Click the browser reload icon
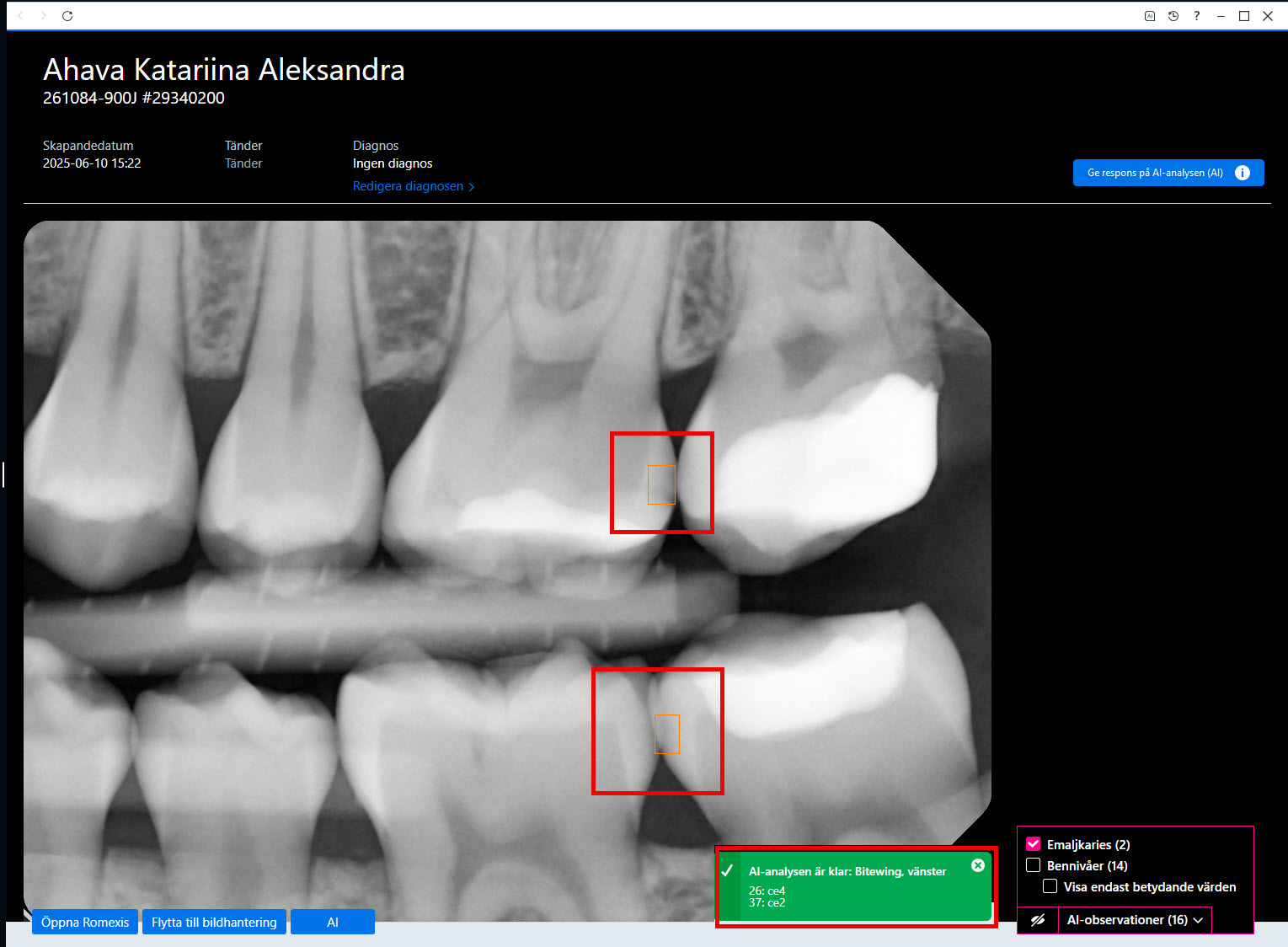Image resolution: width=1288 pixels, height=947 pixels. [x=67, y=16]
